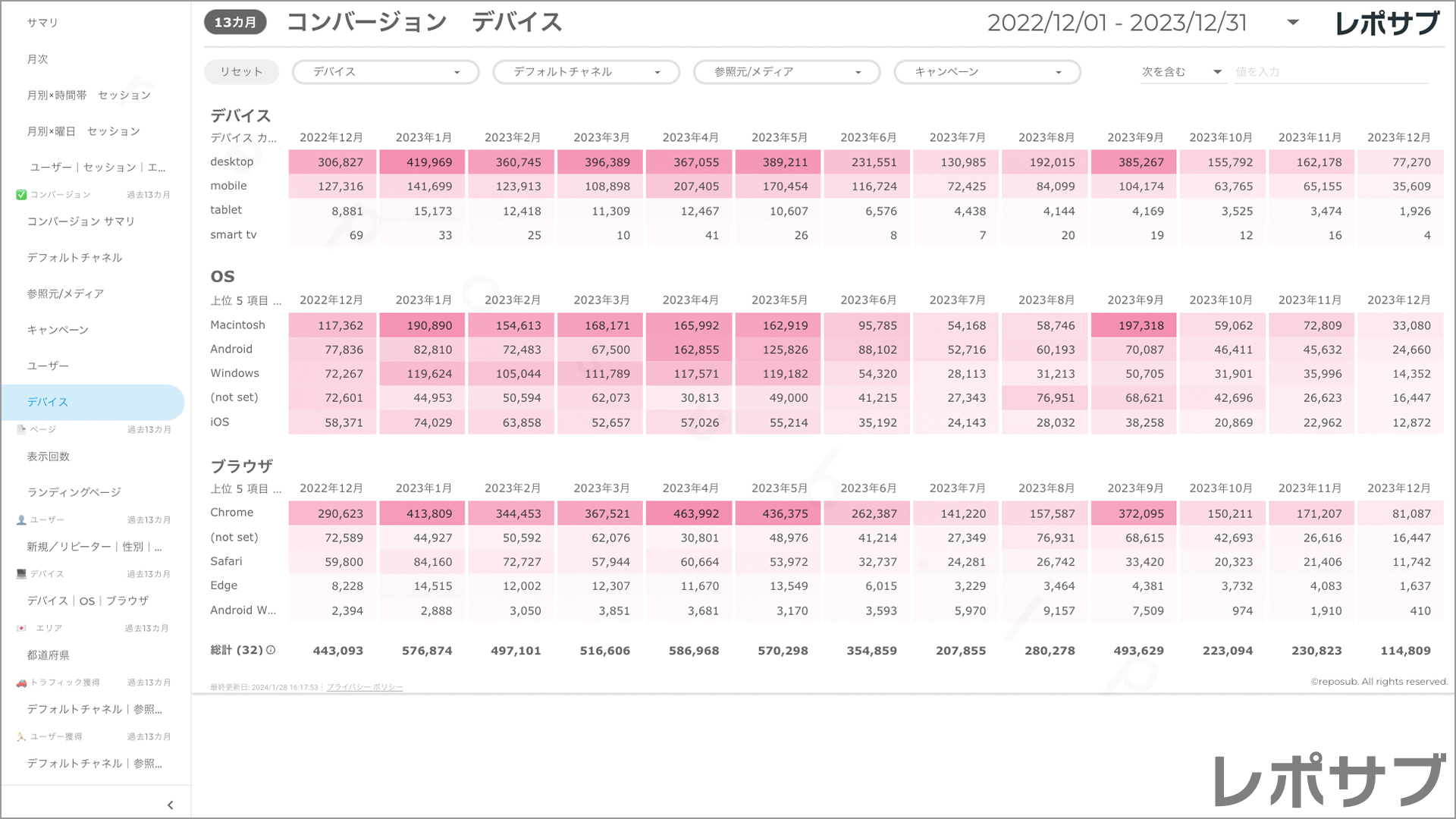The height and width of the screenshot is (819, 1456).
Task: Click the page icon beside ページ section
Action: 21,429
